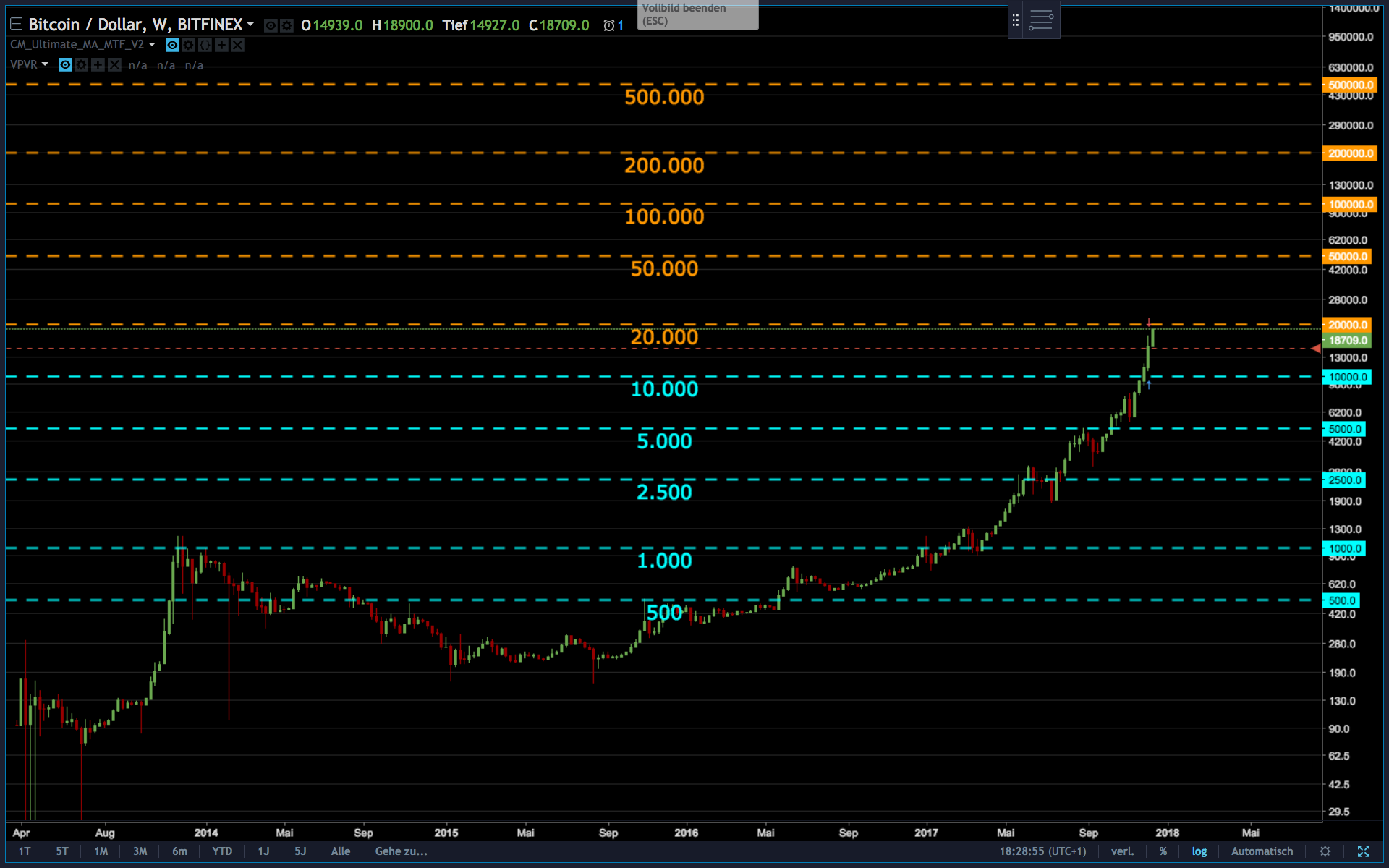
Task: Select the 5.000 cyan text annotation
Action: 664,441
